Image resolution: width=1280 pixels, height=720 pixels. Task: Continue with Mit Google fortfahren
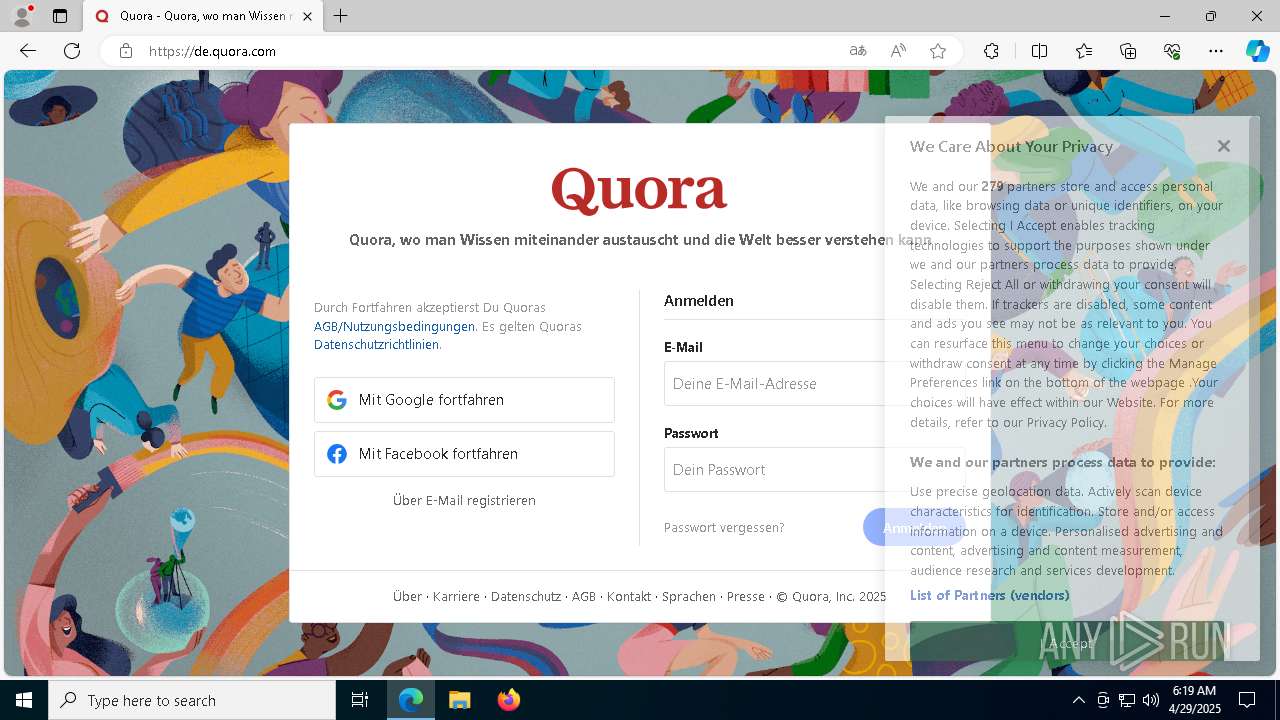(464, 400)
